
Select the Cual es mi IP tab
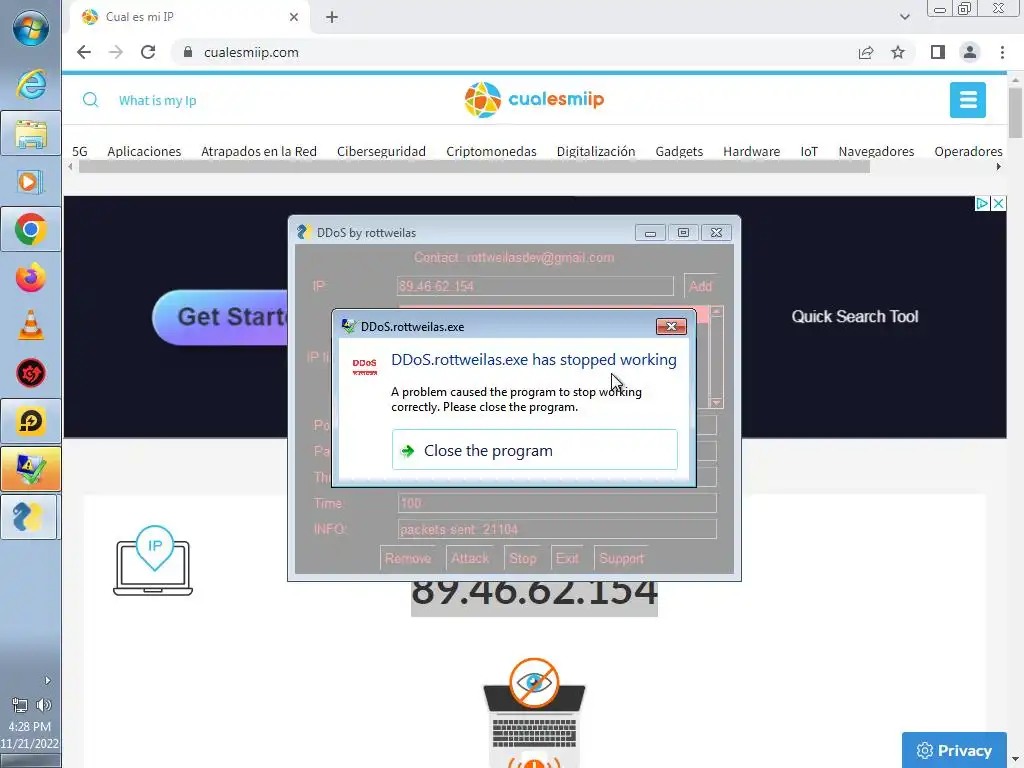click(189, 17)
